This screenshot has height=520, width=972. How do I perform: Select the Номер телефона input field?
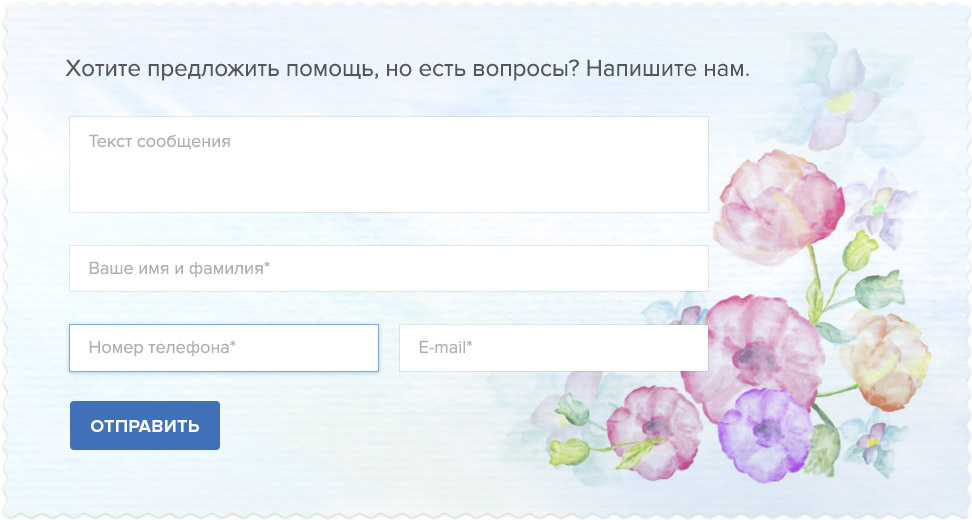click(x=224, y=348)
